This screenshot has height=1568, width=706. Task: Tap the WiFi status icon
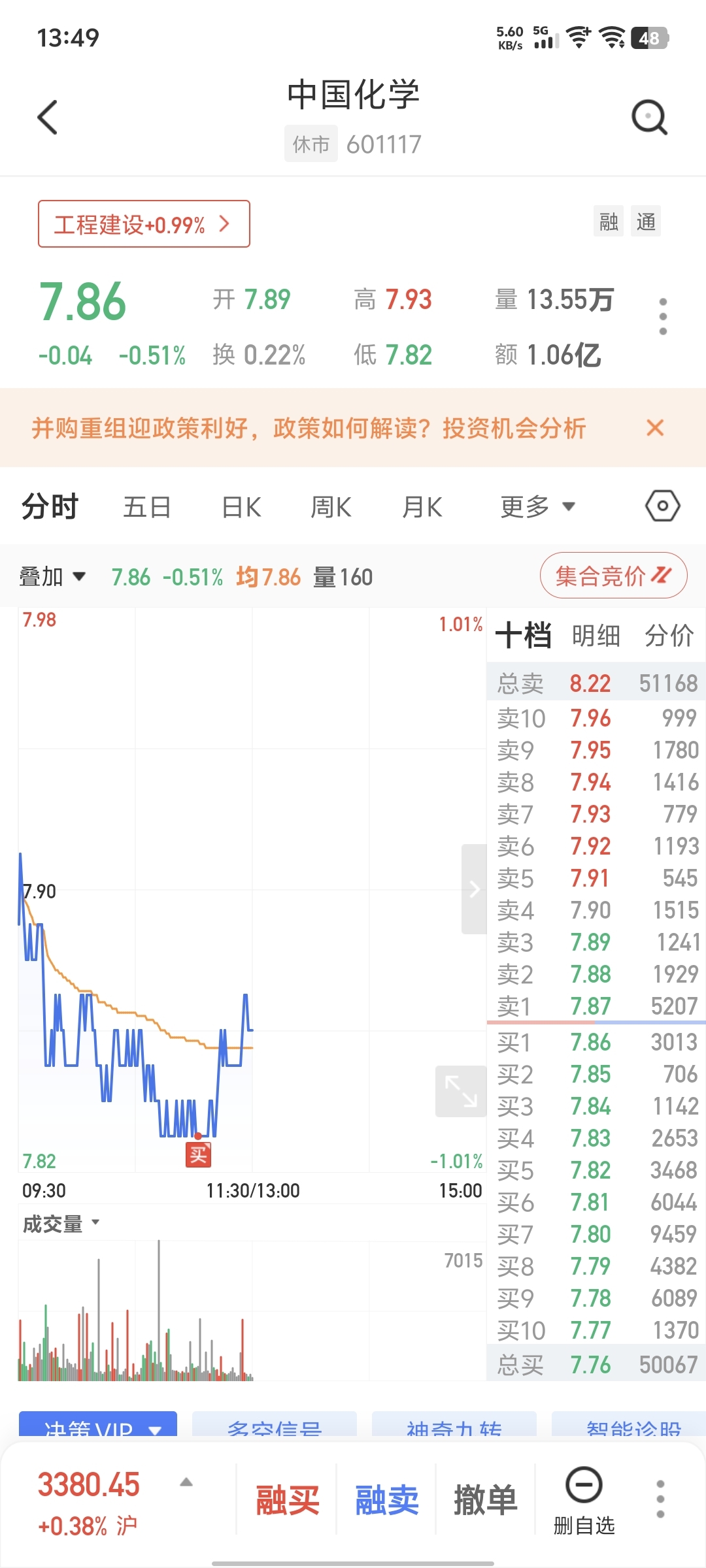(x=612, y=38)
